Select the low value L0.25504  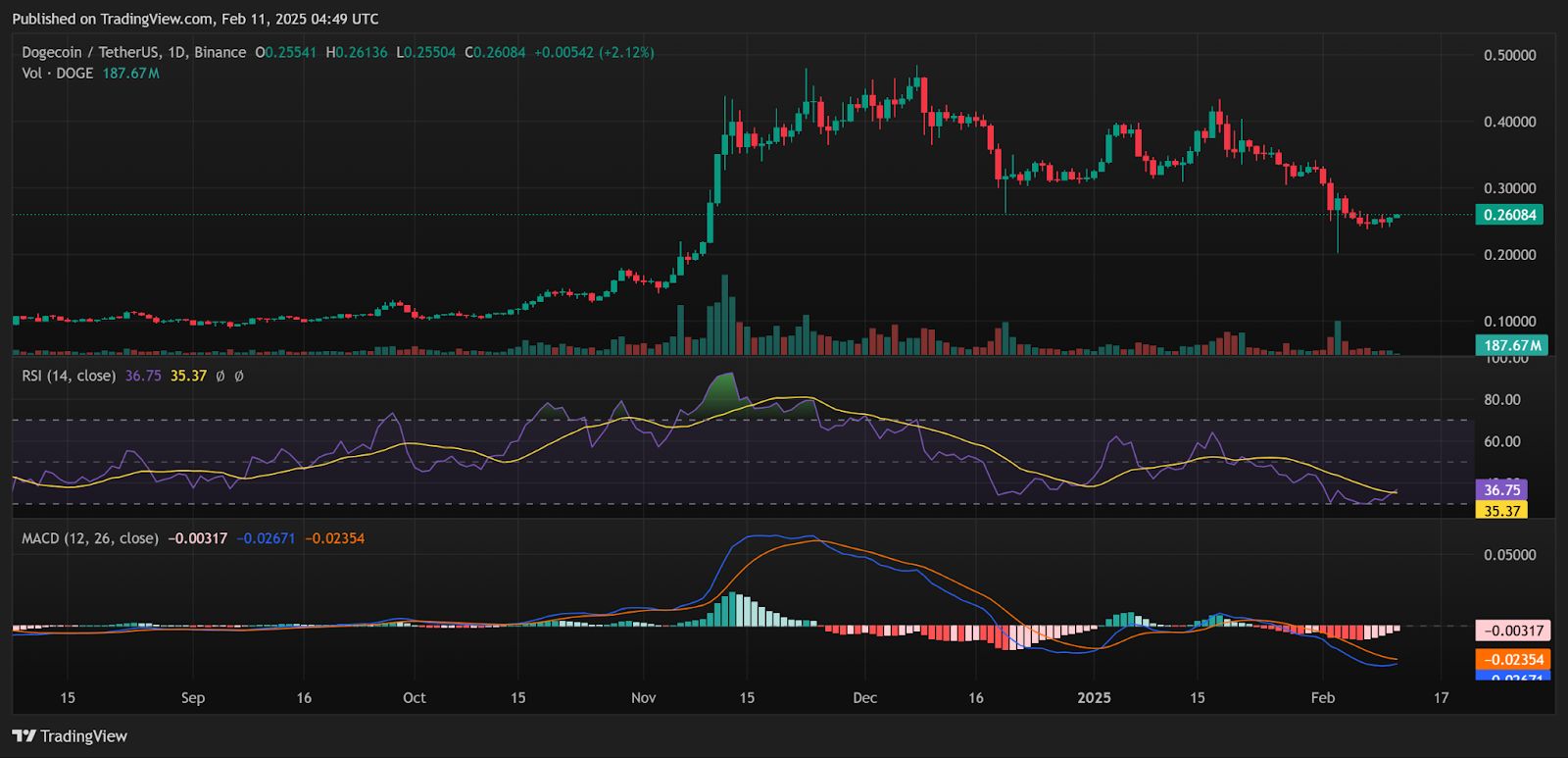coord(426,52)
